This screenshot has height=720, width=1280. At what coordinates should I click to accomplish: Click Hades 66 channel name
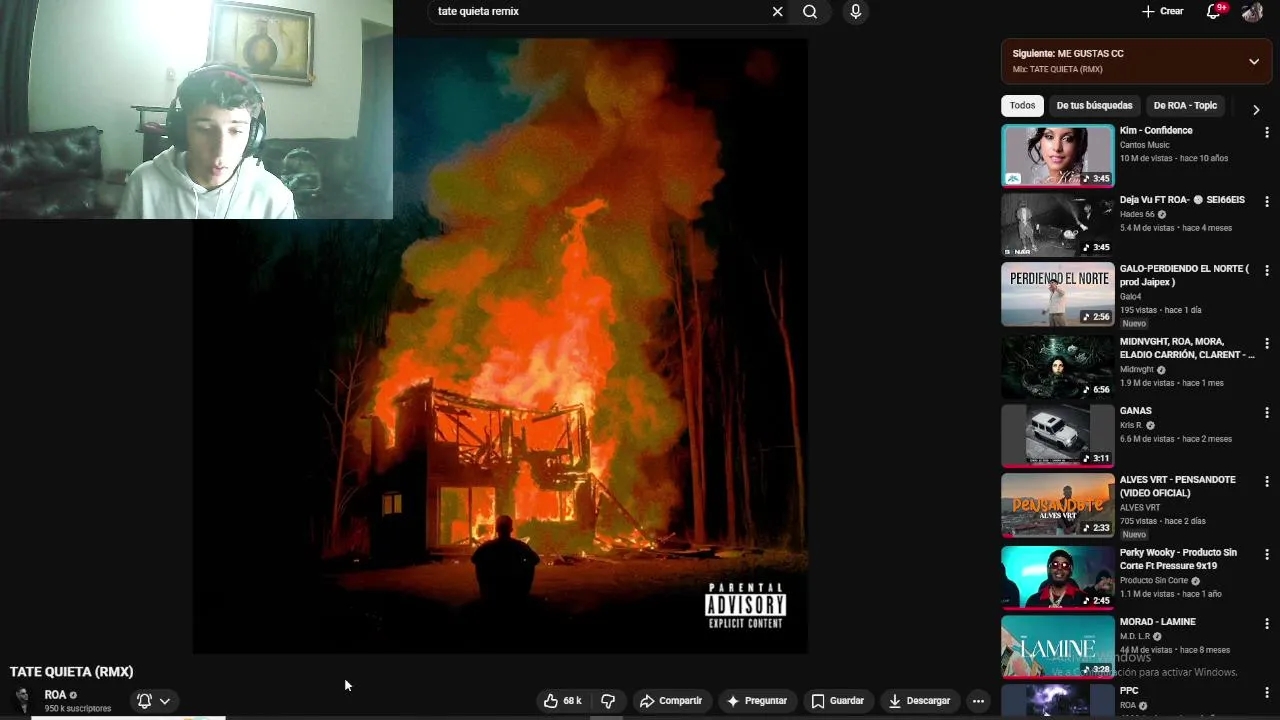pos(1137,214)
